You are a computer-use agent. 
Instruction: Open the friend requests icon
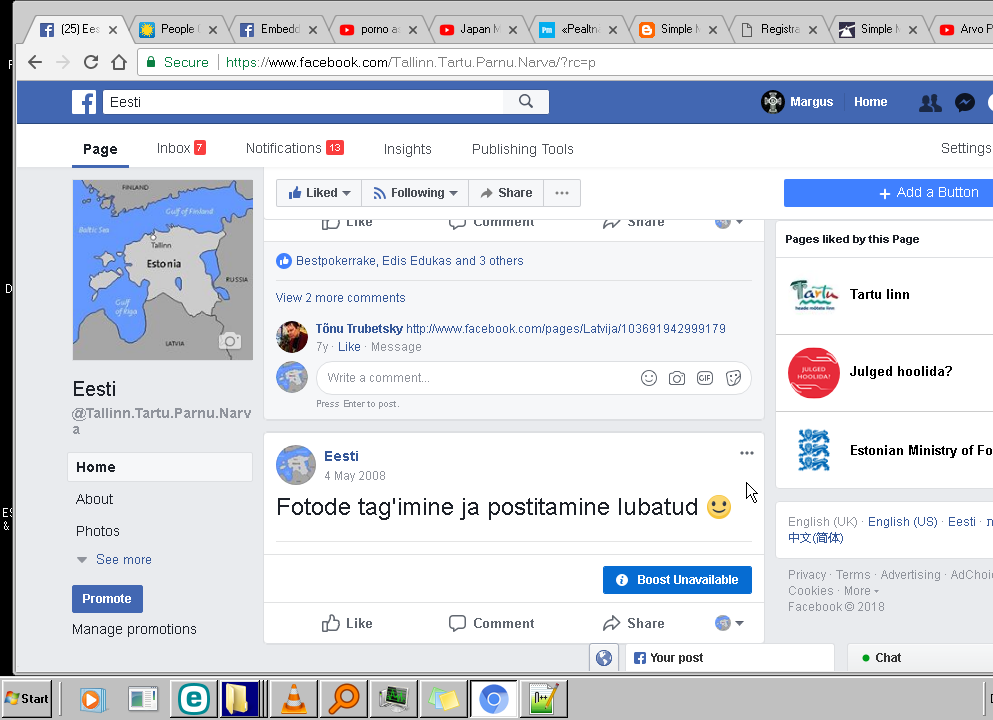click(x=930, y=103)
